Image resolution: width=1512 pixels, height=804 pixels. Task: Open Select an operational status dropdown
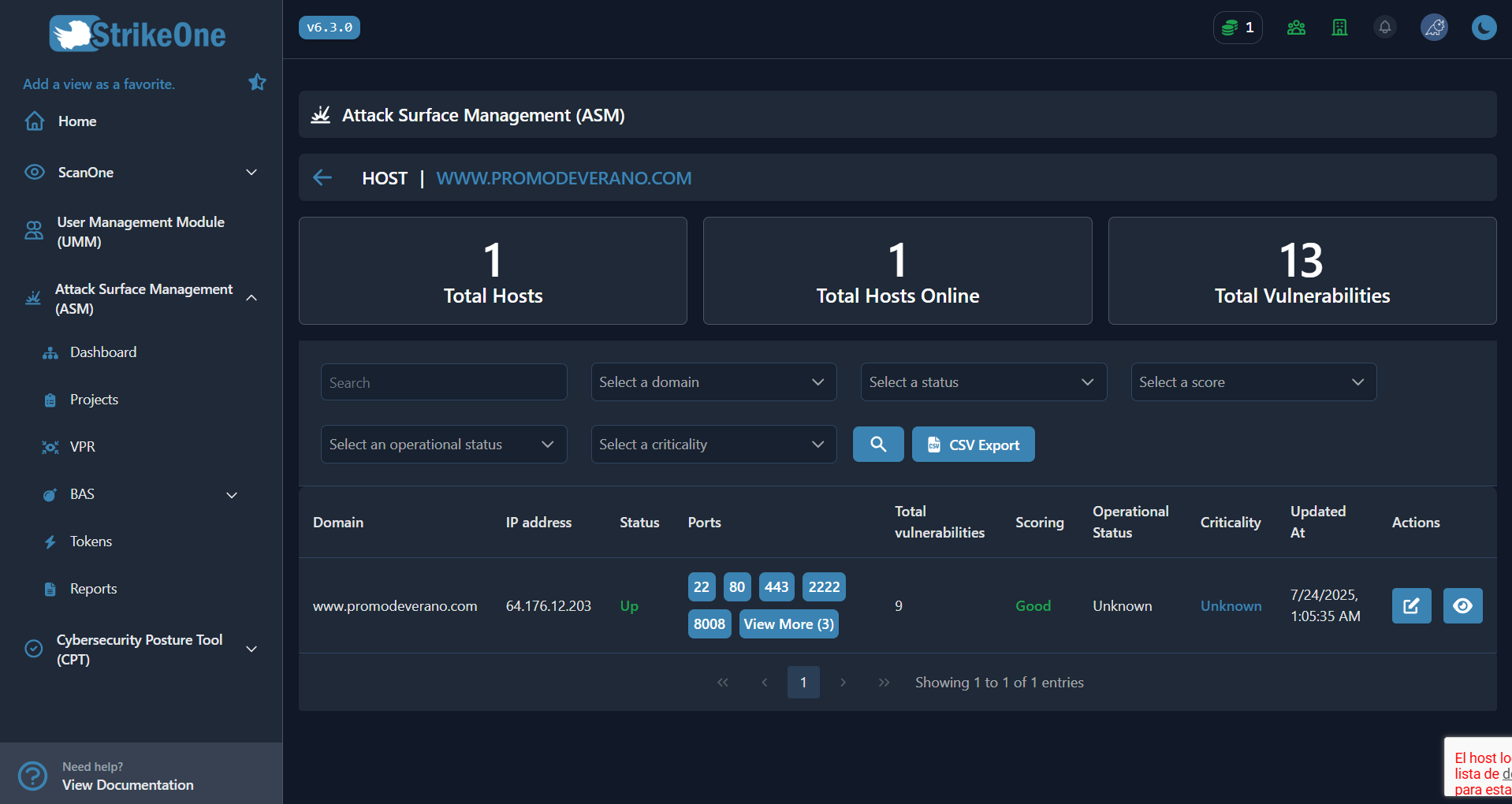click(x=444, y=445)
